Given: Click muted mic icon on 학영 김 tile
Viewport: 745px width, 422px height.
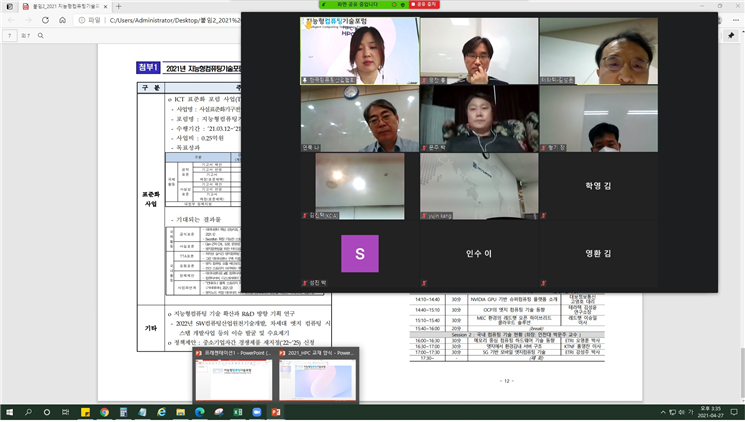Looking at the screenshot, I should point(543,216).
